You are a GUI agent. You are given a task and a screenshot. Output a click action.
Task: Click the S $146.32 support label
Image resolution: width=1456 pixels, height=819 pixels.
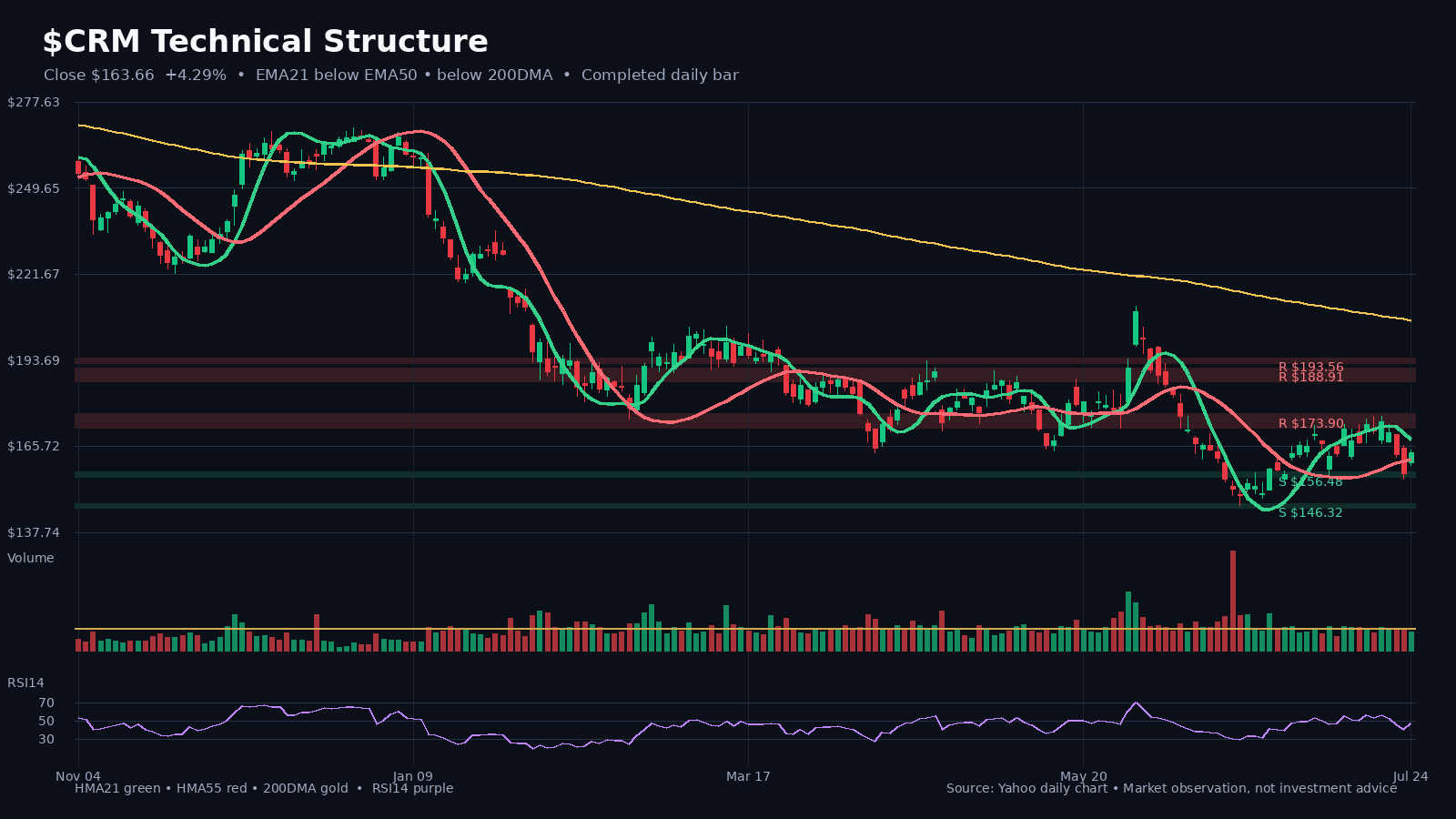[1310, 513]
